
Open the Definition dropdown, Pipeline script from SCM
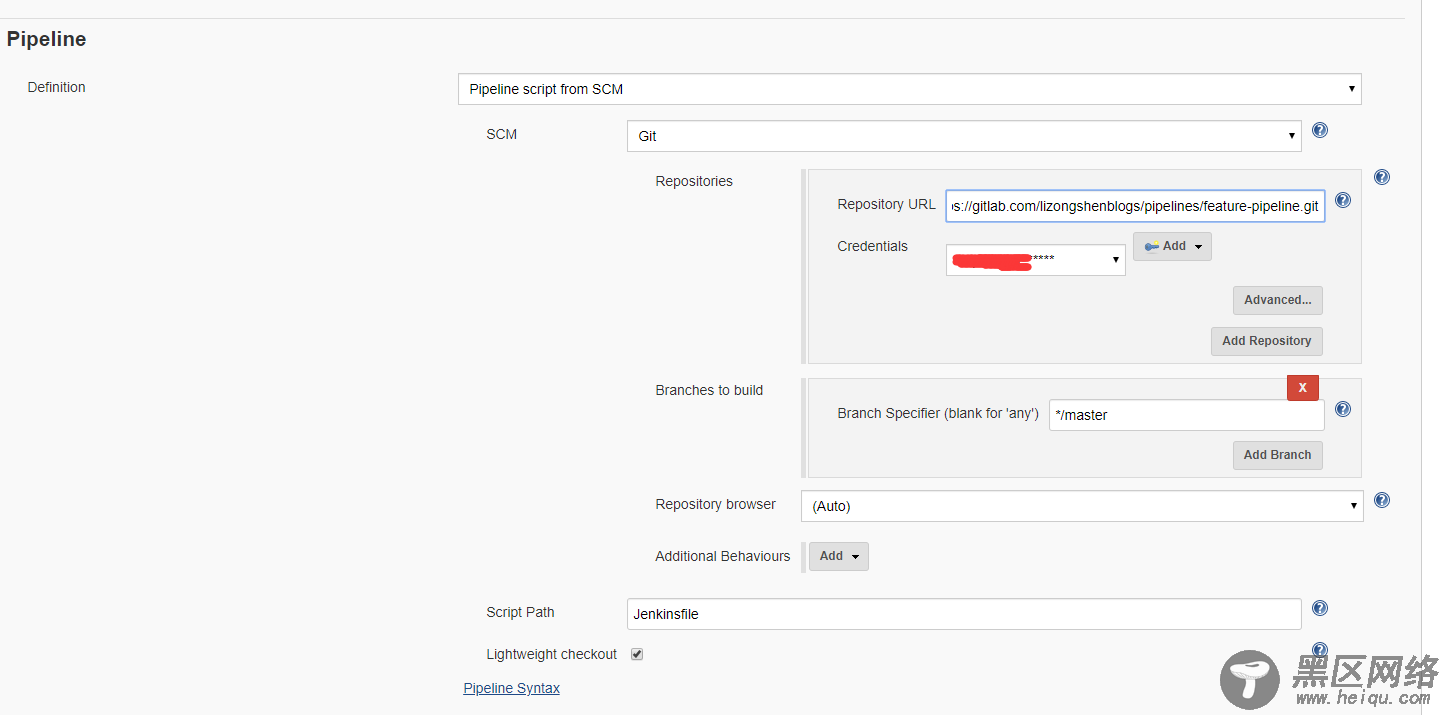[910, 89]
